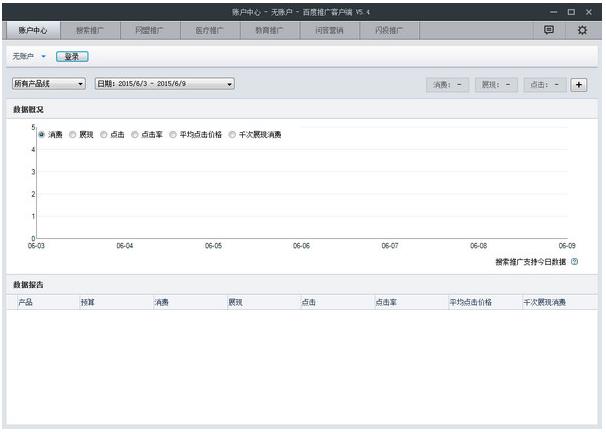This screenshot has height=432, width=606.
Task: Switch to the 问答营销 tab
Action: 329,30
